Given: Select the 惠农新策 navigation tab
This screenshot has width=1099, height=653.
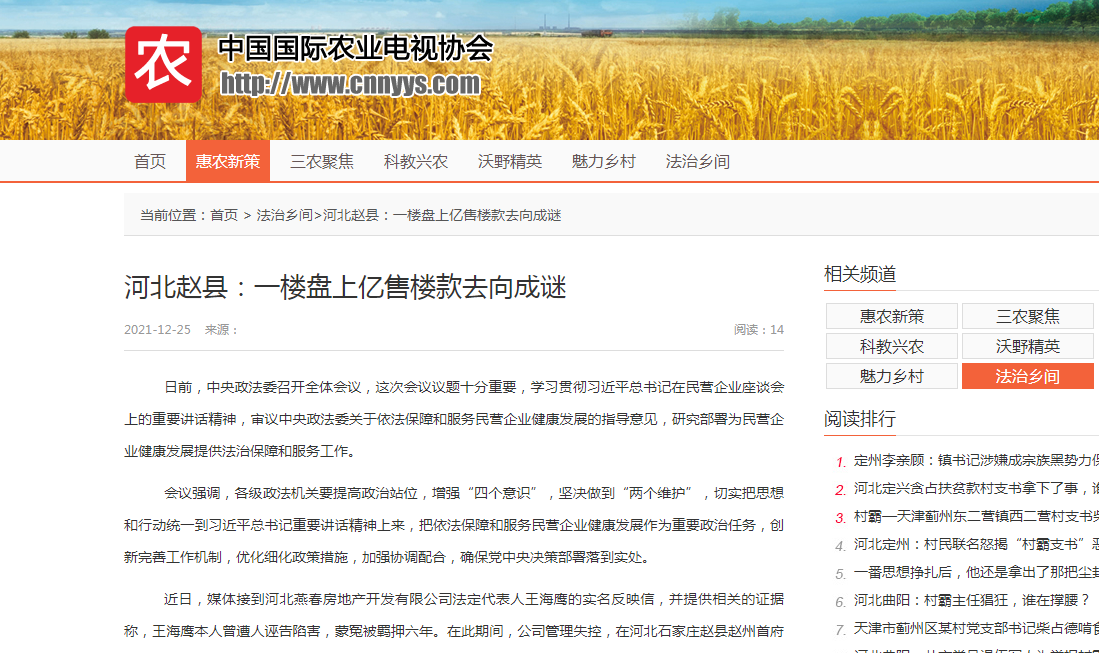Looking at the screenshot, I should (x=228, y=161).
